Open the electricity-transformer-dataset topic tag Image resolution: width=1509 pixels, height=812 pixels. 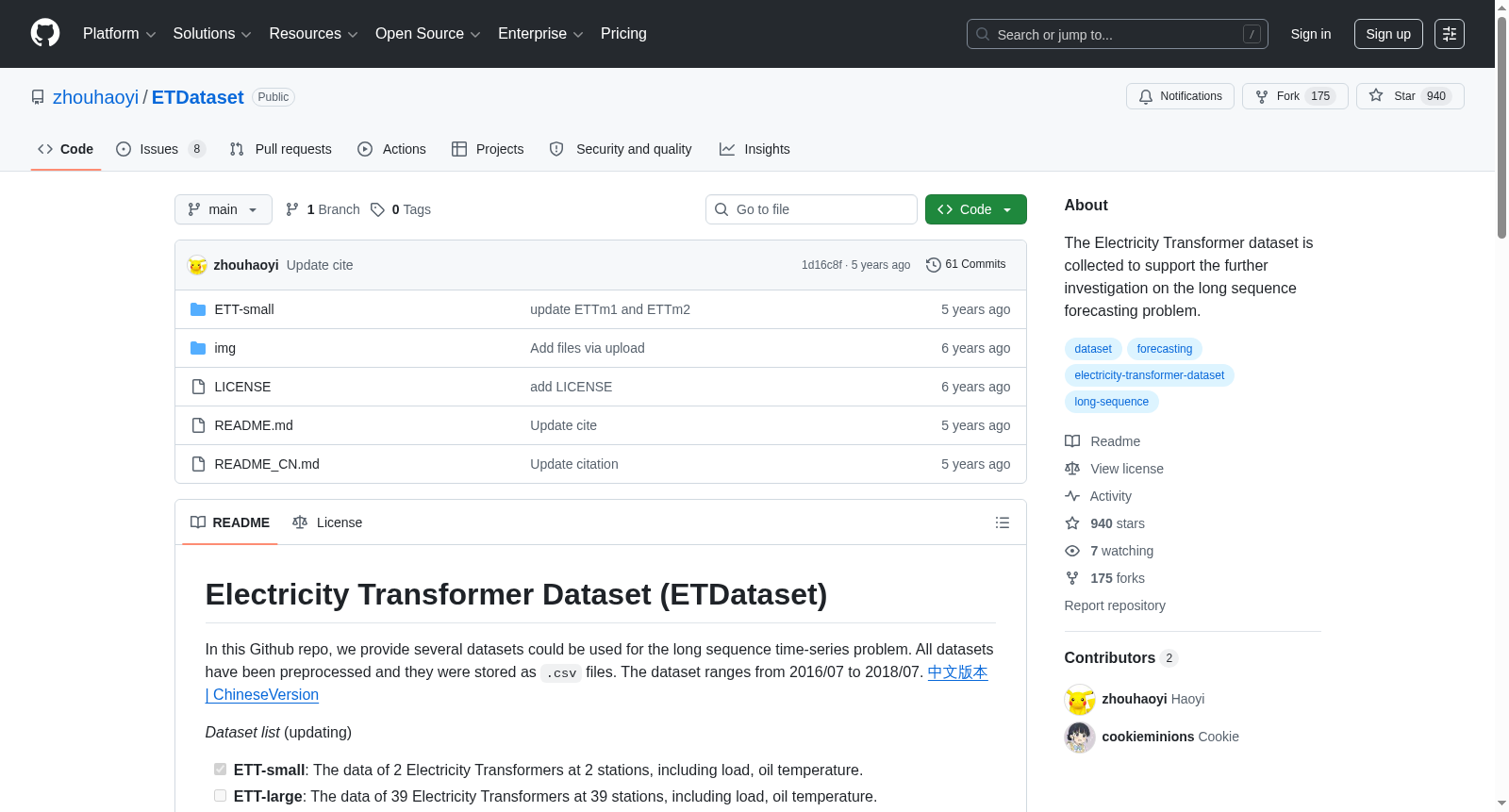[1150, 375]
